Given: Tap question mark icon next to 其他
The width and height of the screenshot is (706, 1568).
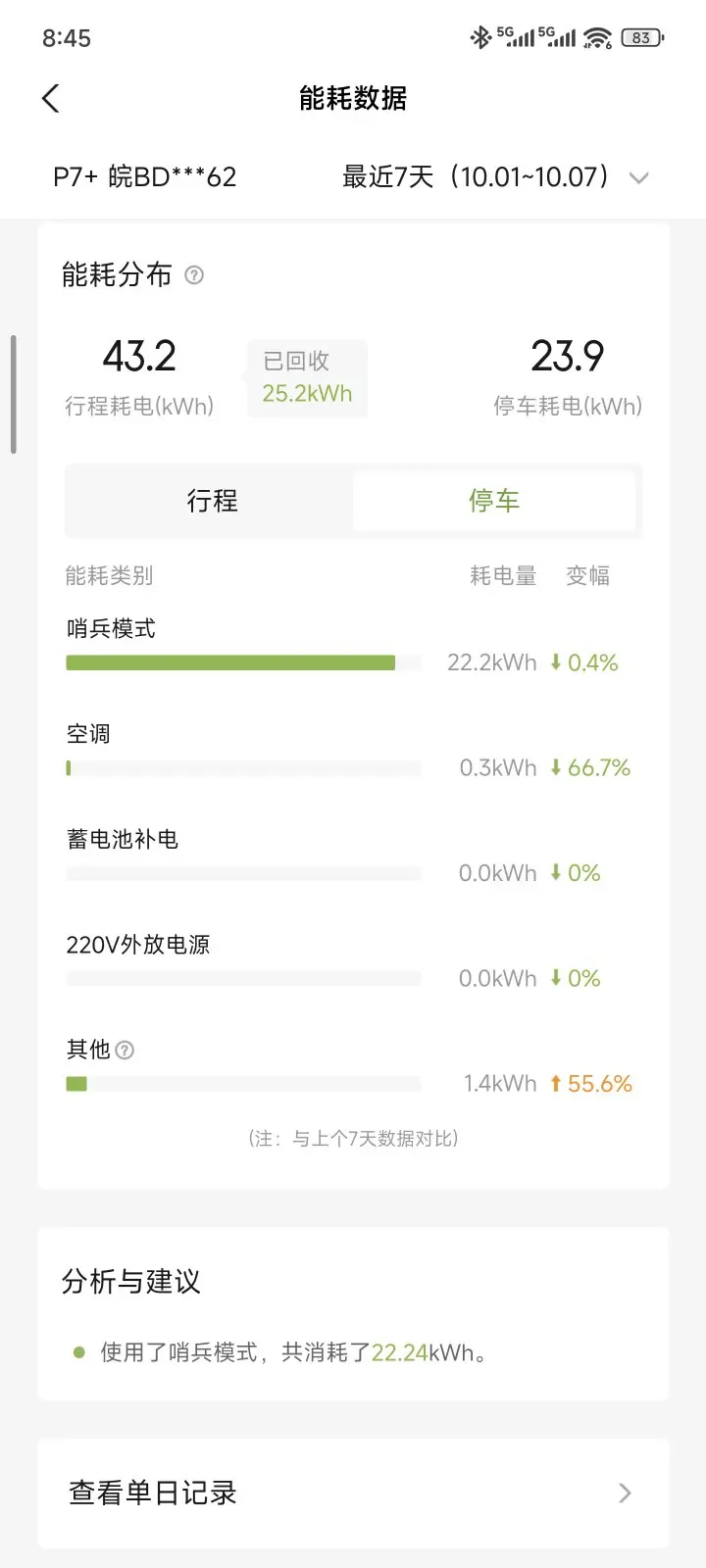Looking at the screenshot, I should [x=125, y=1051].
